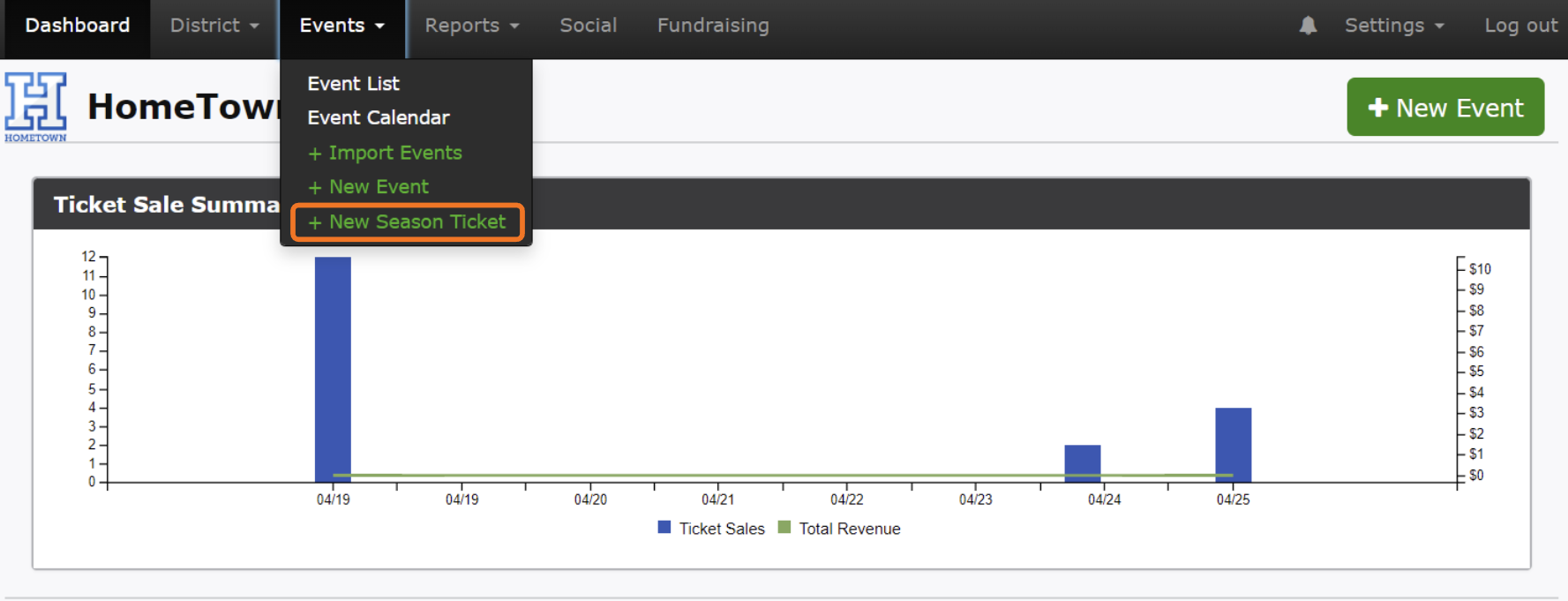Screen dimensions: 1568x601
Task: Open the Settings dropdown menu
Action: coord(1393,26)
